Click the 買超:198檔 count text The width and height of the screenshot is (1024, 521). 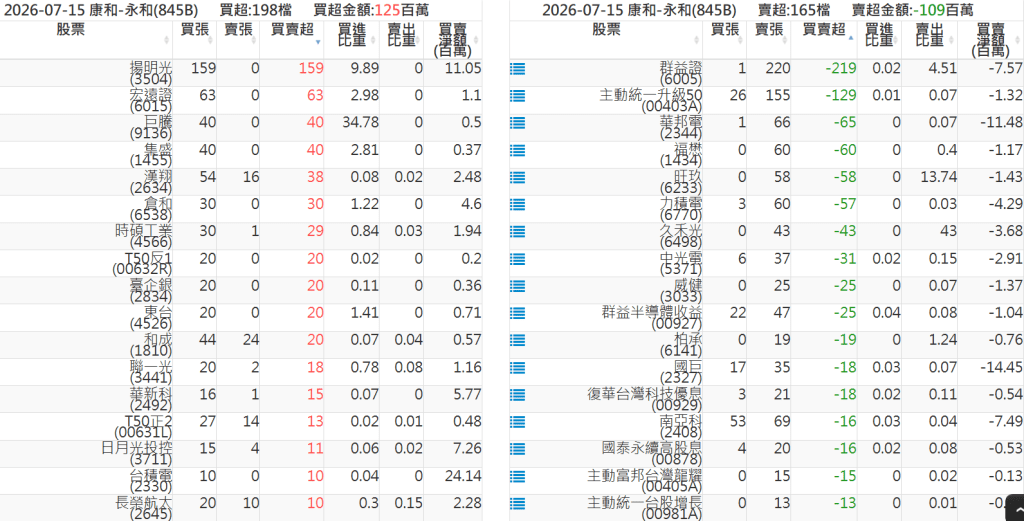click(x=257, y=10)
